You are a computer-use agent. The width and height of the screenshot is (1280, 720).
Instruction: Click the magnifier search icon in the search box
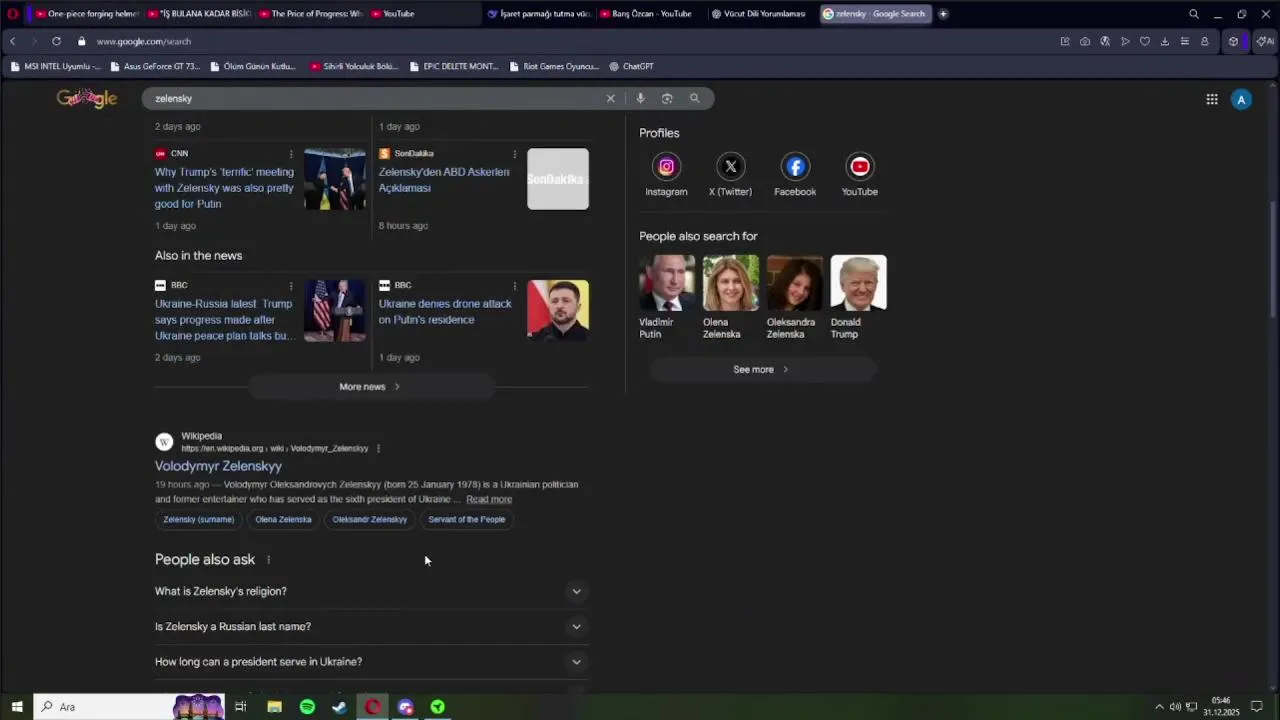(694, 98)
